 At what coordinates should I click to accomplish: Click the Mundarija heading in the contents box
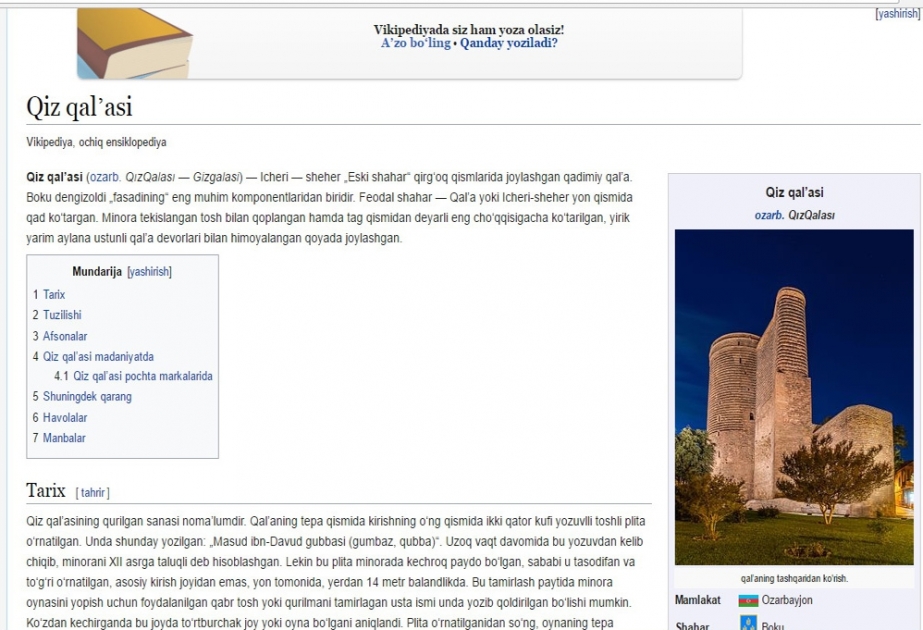97,271
